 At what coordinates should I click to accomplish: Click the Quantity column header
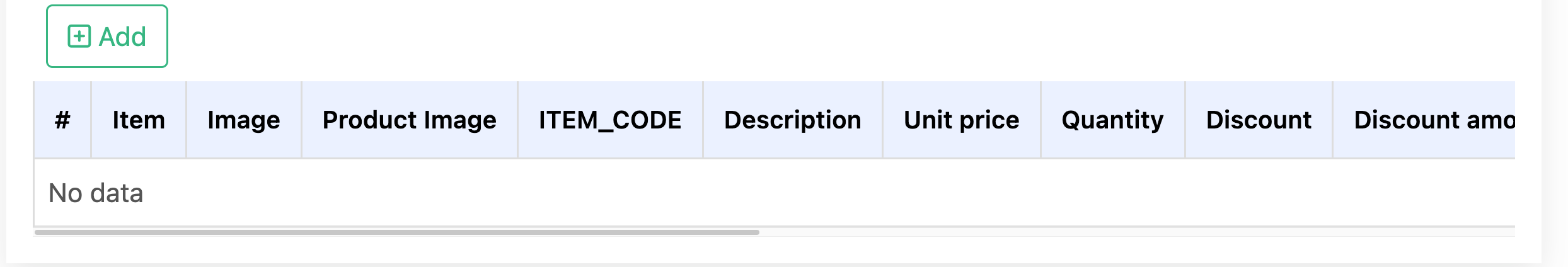pos(1112,120)
